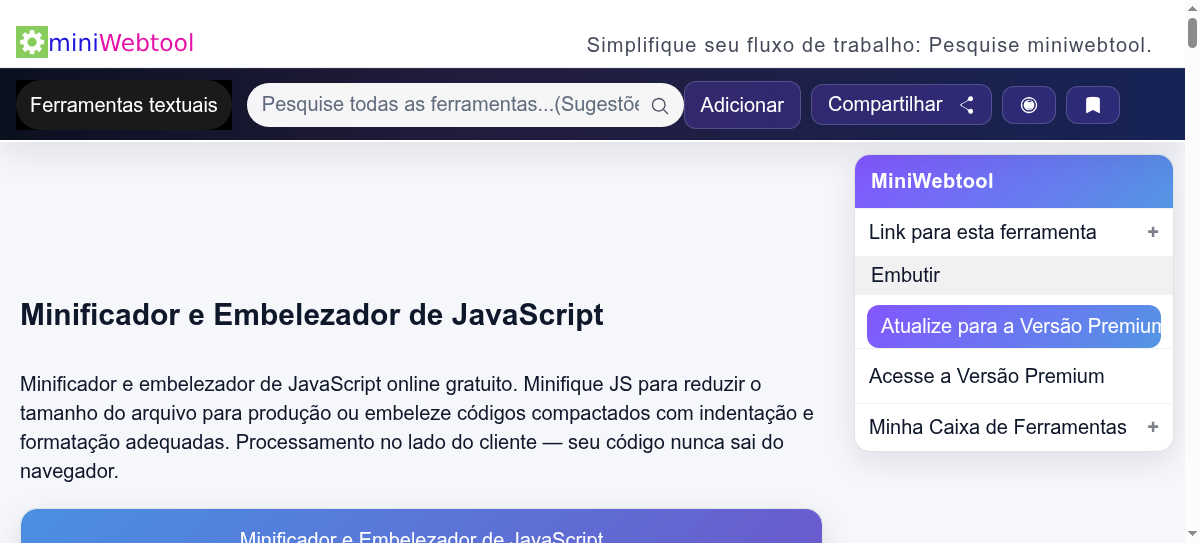Click the page vertical scrollbar thumb
This screenshot has height=543, width=1200.
[x=1192, y=32]
